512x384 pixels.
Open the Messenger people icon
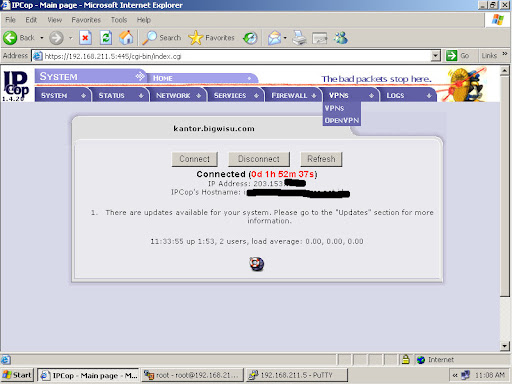pos(341,38)
